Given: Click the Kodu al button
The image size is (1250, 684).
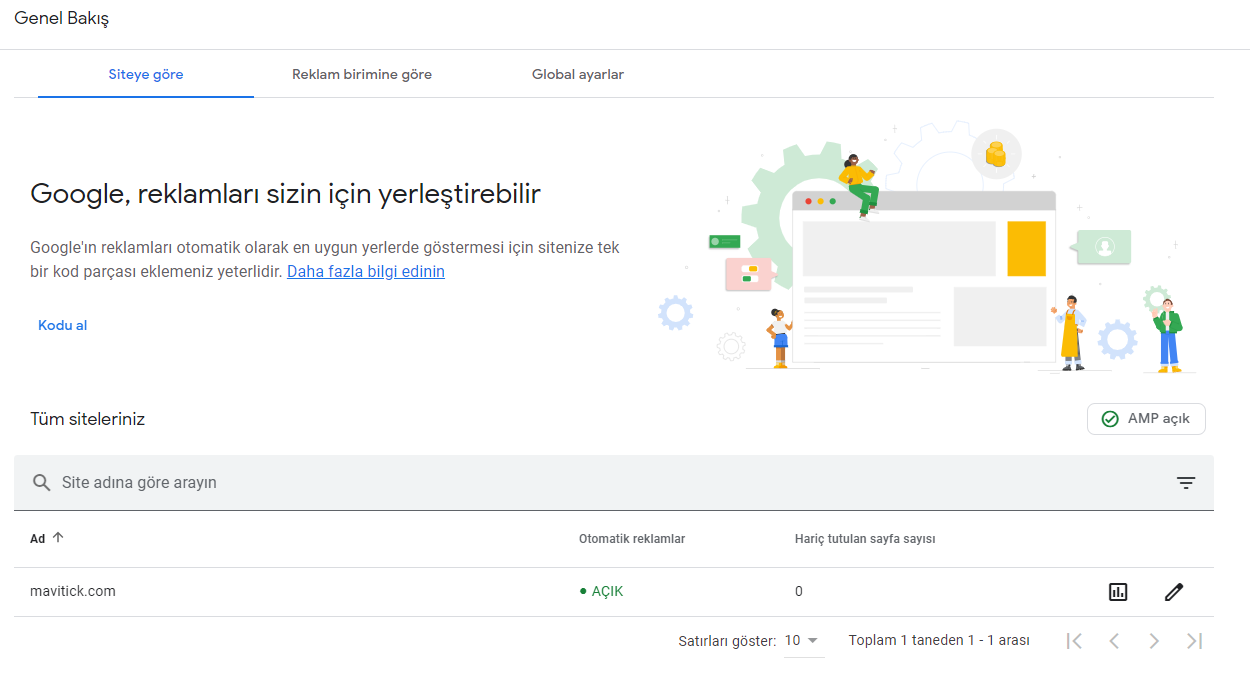Looking at the screenshot, I should coord(63,325).
